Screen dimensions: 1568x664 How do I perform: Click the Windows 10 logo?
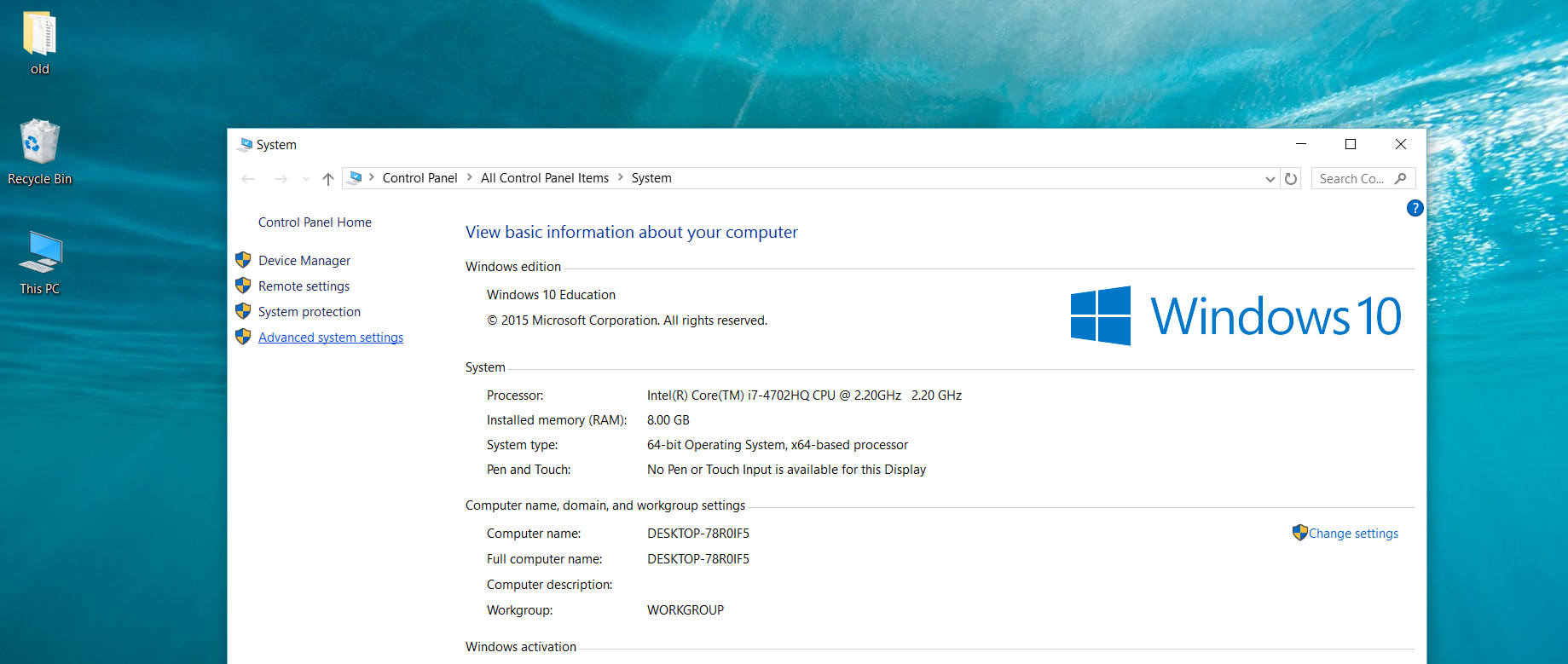tap(1235, 315)
